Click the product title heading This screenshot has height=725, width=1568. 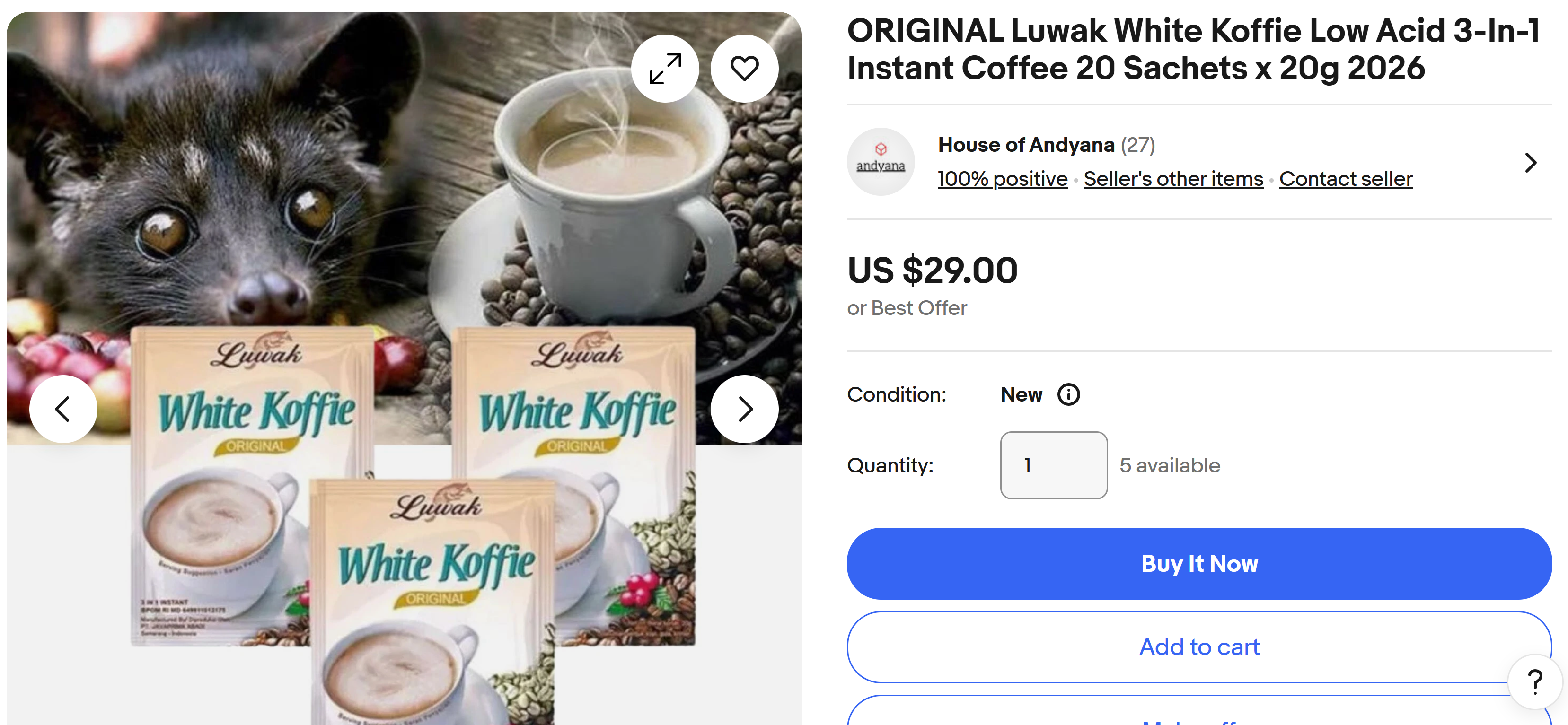click(x=1193, y=49)
